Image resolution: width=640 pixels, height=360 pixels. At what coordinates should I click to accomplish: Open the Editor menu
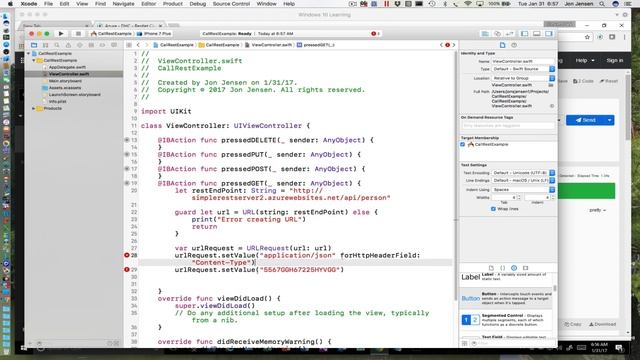(x=149, y=4)
